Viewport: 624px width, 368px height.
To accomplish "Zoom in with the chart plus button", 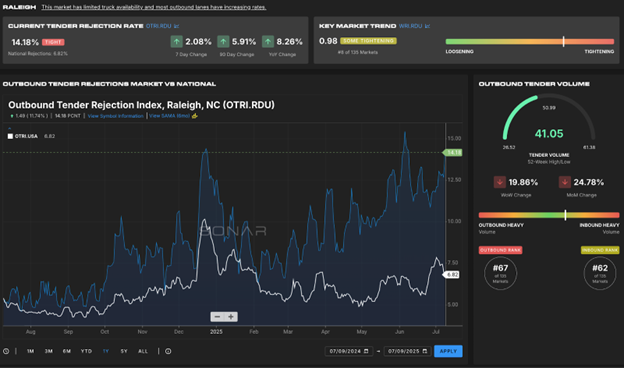I will [231, 317].
